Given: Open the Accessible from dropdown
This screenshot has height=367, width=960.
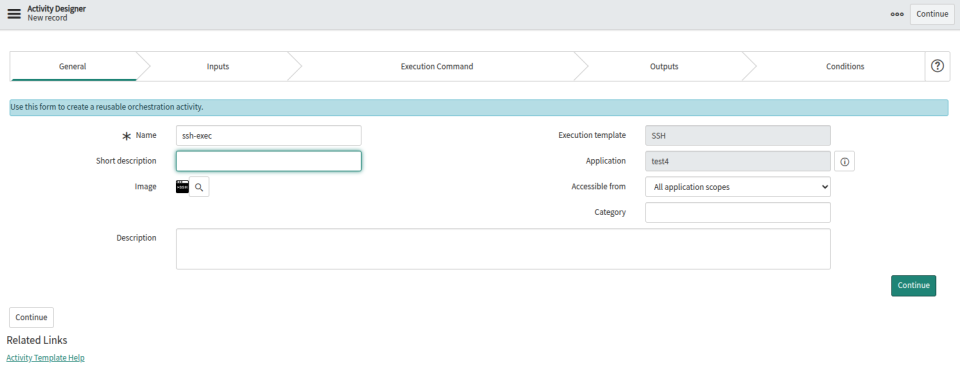Looking at the screenshot, I should pyautogui.click(x=738, y=187).
